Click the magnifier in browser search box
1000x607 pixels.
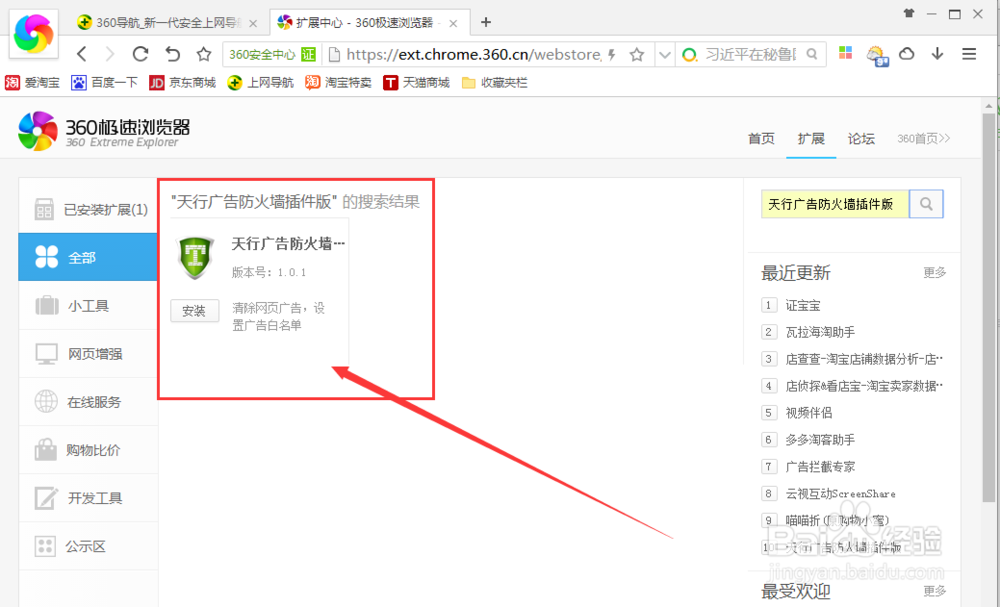pos(812,54)
